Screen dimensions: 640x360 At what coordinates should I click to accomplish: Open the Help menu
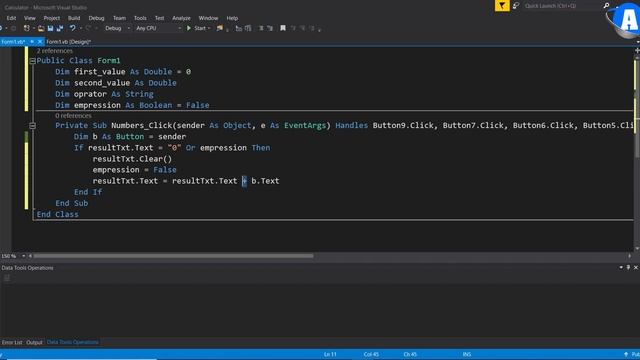coord(232,18)
